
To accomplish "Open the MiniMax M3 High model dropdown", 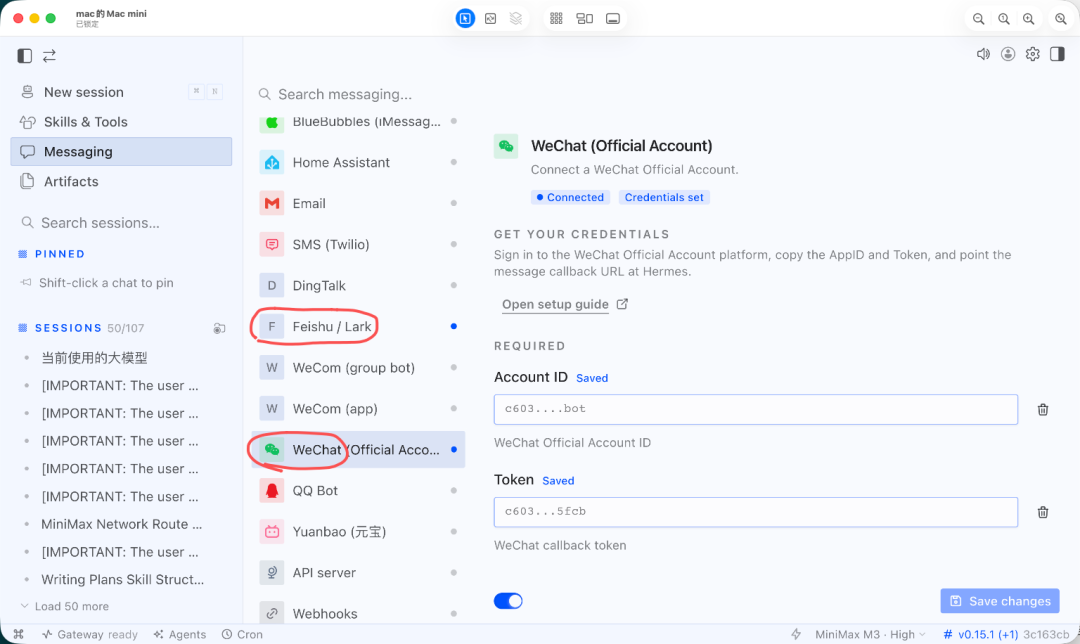I will [x=870, y=634].
